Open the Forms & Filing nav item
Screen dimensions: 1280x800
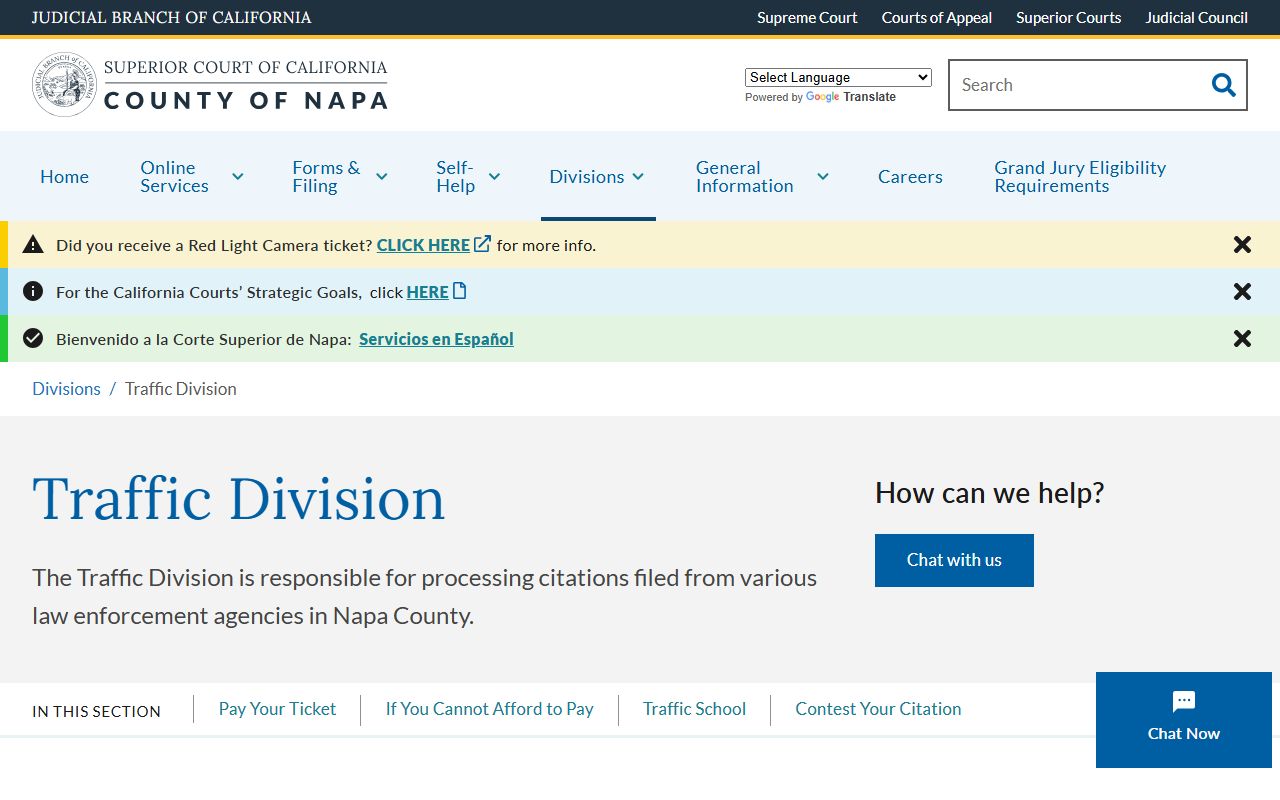[326, 177]
